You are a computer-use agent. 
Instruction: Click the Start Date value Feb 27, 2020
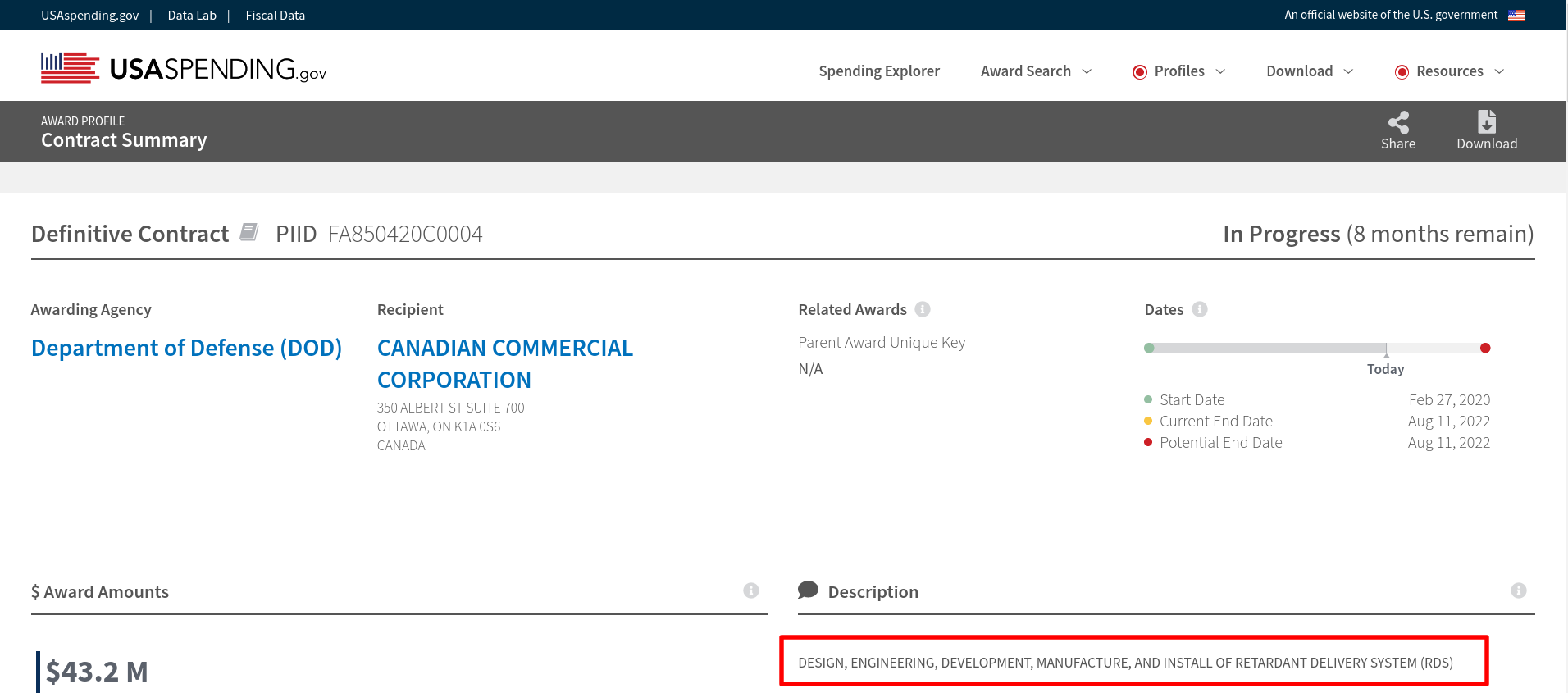point(1449,399)
